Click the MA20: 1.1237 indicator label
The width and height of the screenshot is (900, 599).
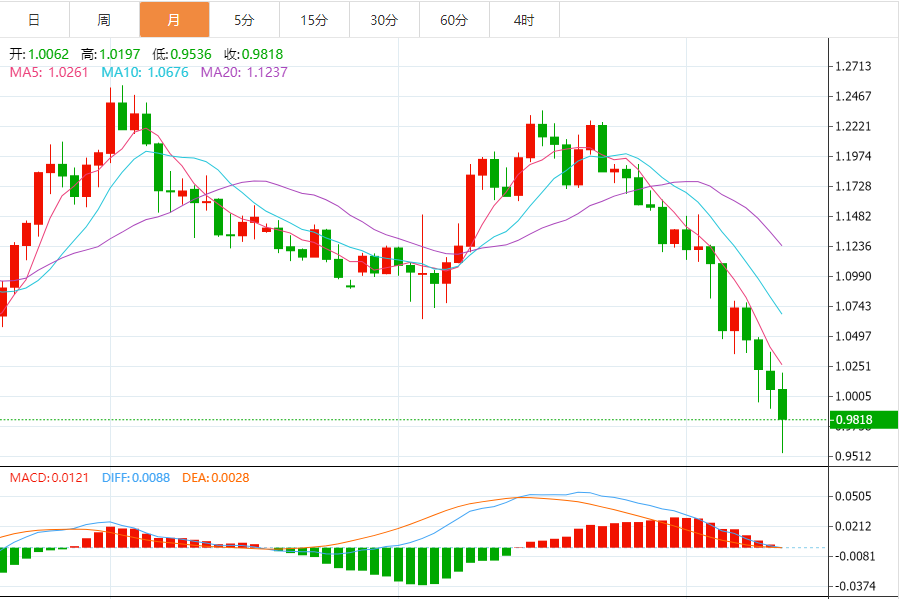pos(244,72)
